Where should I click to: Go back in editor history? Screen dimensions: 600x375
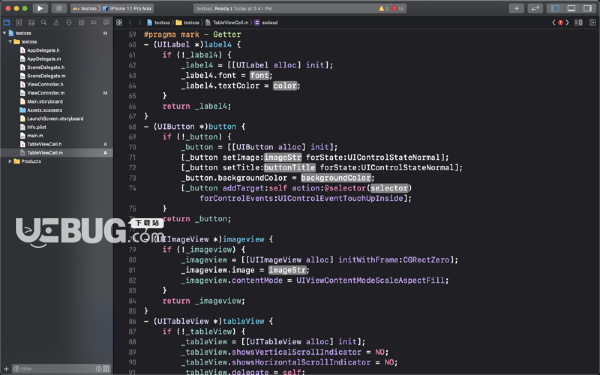click(x=130, y=23)
